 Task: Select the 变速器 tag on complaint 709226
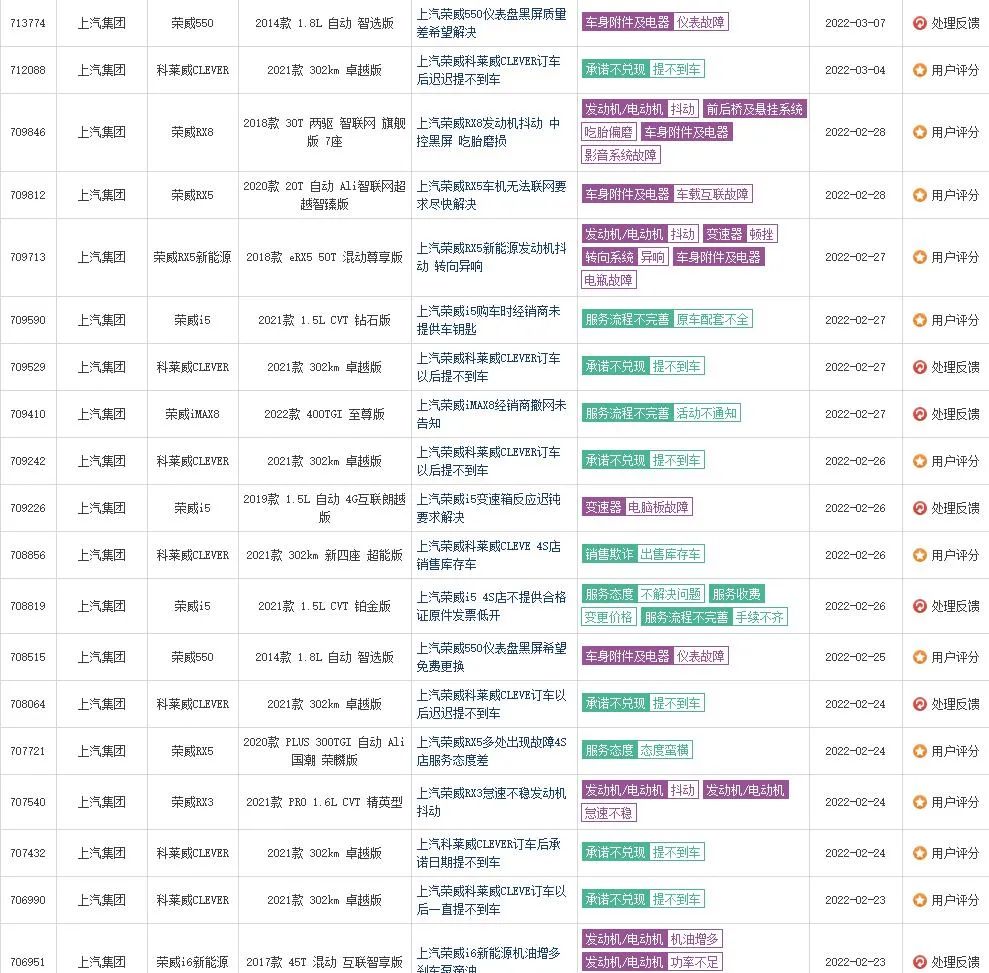pyautogui.click(x=601, y=507)
